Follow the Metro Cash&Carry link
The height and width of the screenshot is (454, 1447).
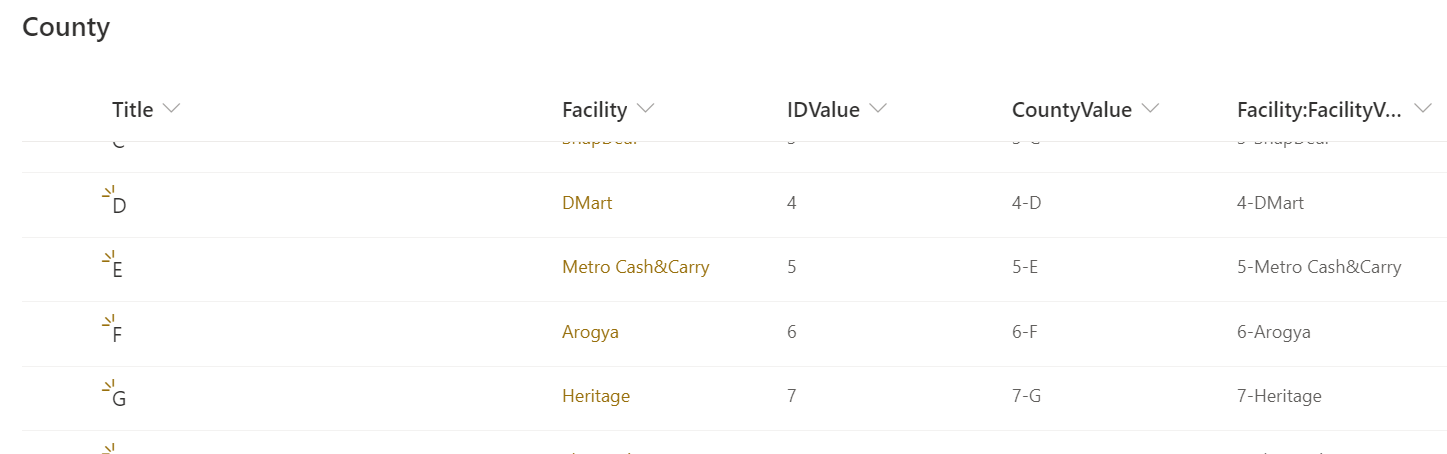(636, 267)
